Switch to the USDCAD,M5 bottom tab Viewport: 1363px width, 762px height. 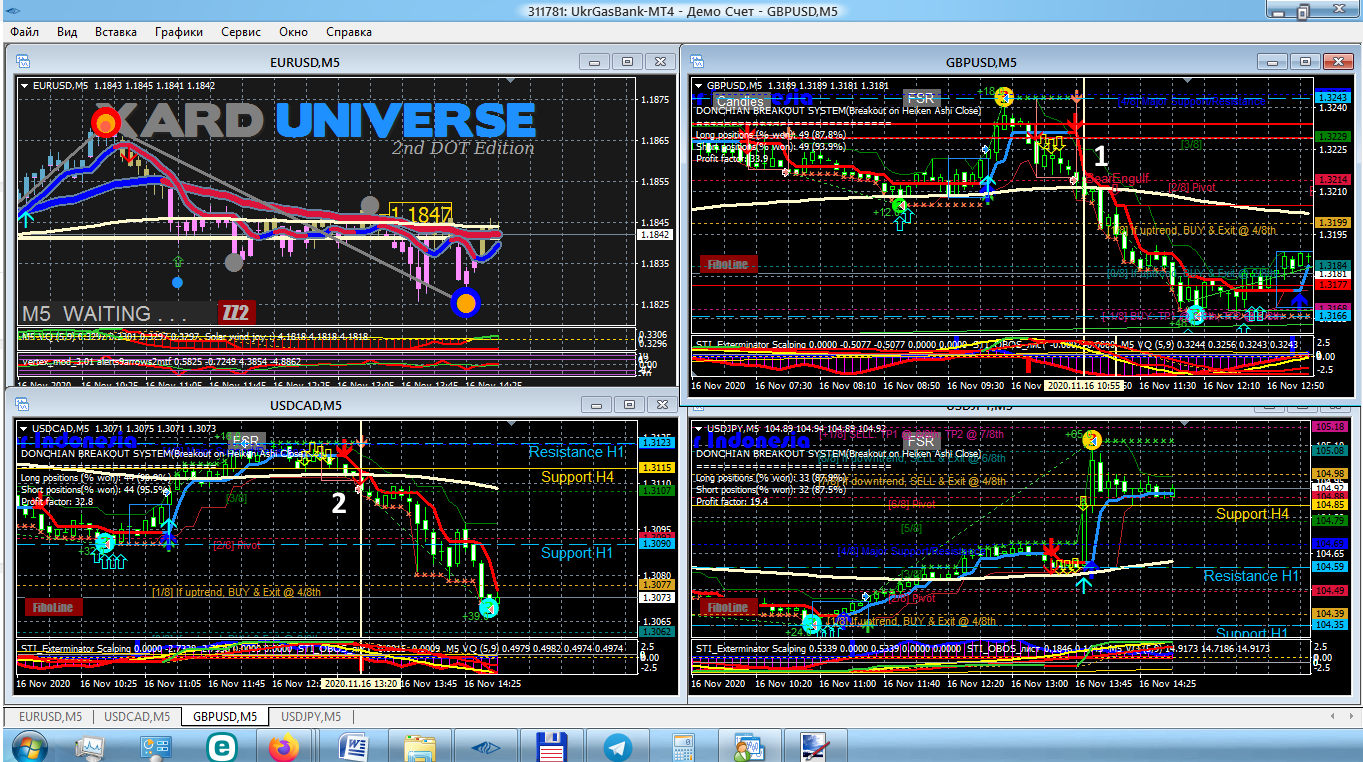(x=137, y=716)
